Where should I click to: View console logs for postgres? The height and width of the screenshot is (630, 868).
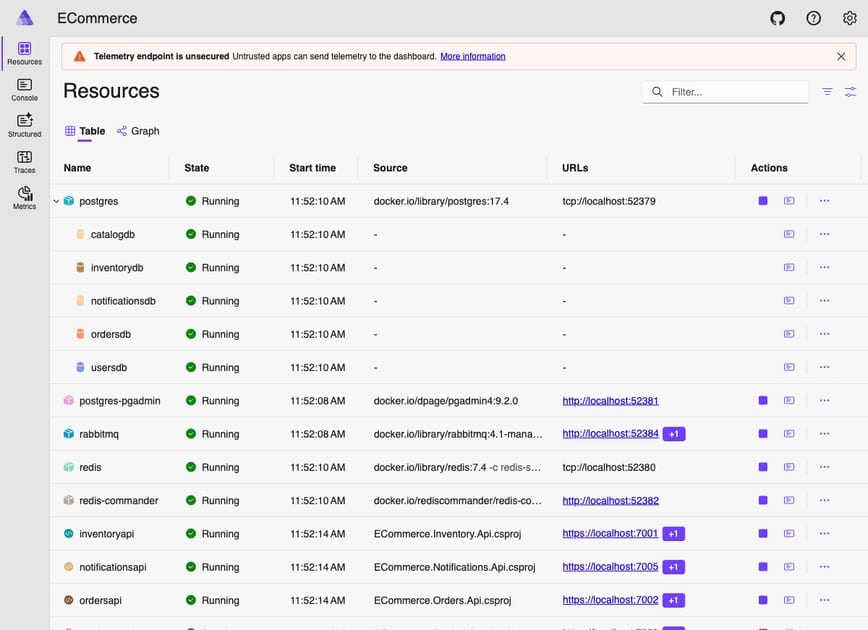click(x=789, y=200)
